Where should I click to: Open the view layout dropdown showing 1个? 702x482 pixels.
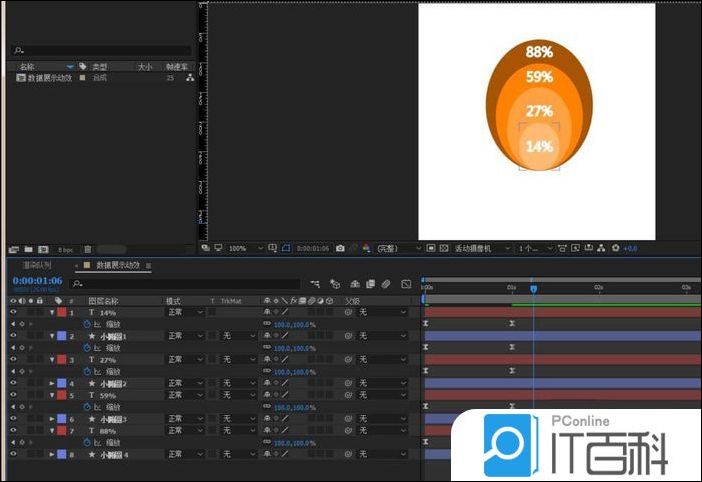click(535, 248)
